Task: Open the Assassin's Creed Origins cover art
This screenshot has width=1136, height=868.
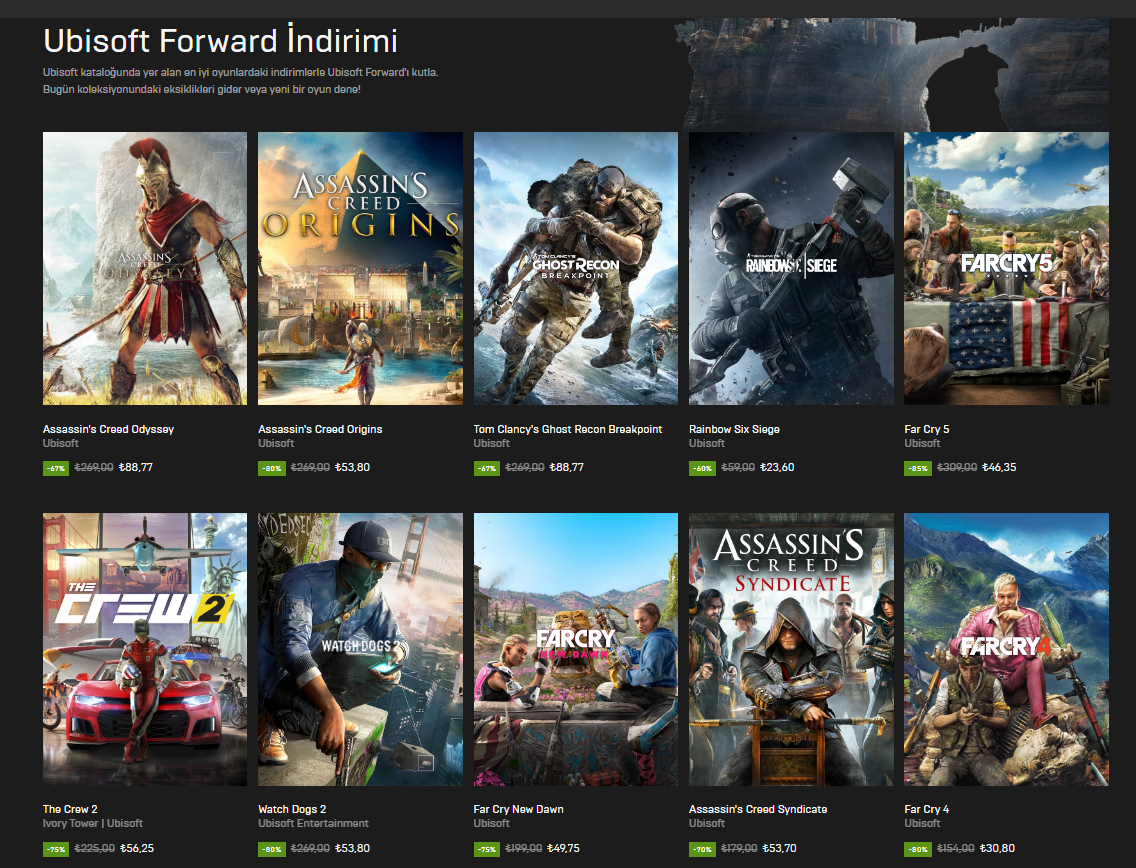Action: tap(360, 268)
